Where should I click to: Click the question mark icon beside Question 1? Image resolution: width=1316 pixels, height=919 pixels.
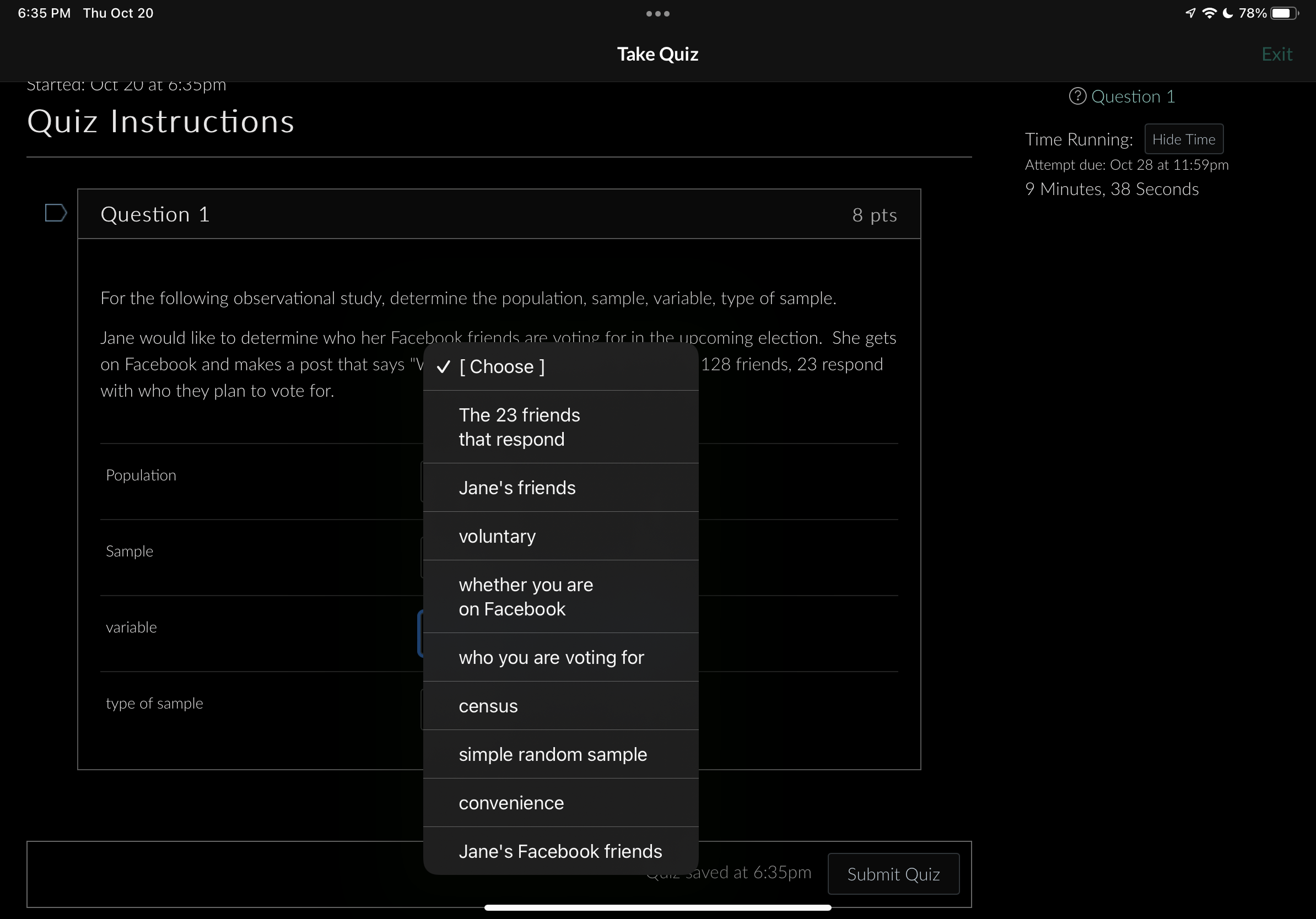pos(1077,96)
